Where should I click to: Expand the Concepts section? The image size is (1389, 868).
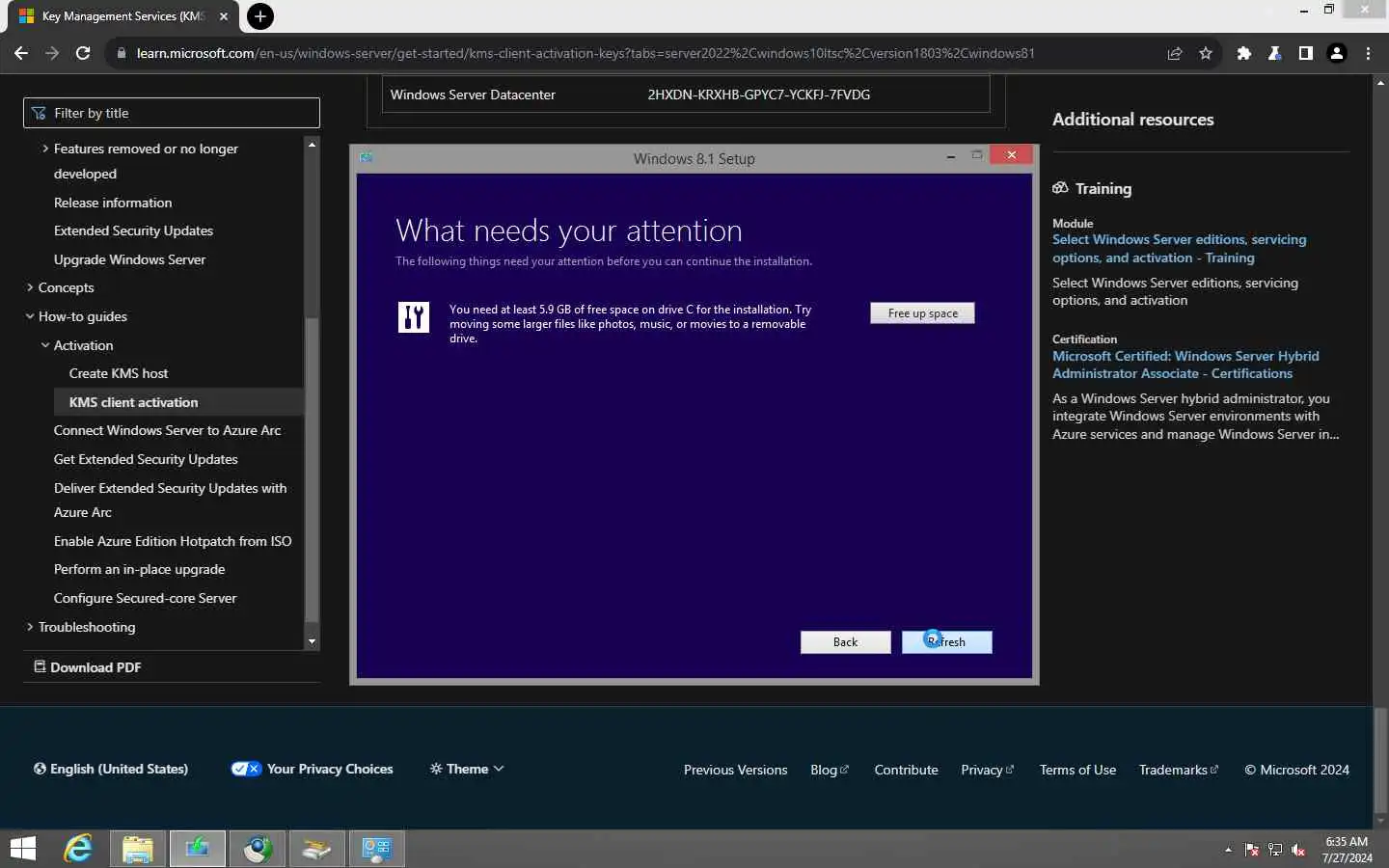click(30, 287)
